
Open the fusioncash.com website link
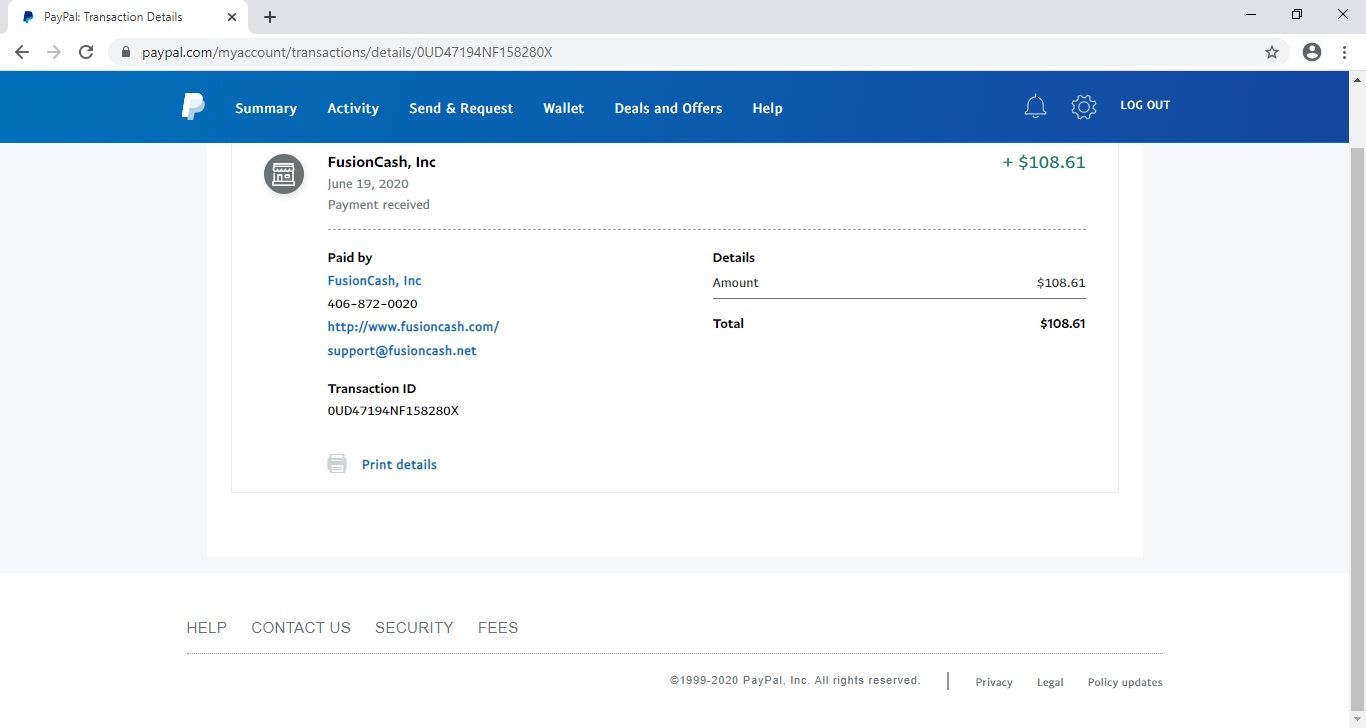tap(413, 327)
